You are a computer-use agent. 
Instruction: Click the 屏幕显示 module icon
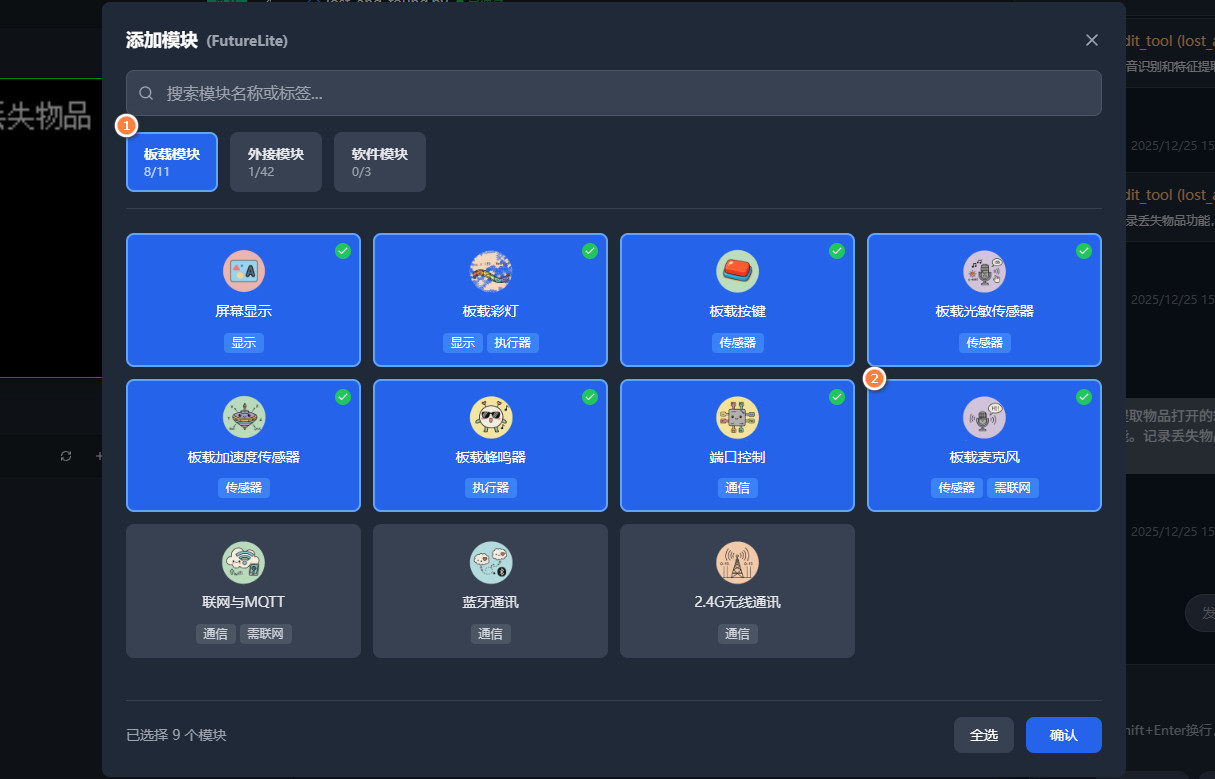(x=243, y=271)
